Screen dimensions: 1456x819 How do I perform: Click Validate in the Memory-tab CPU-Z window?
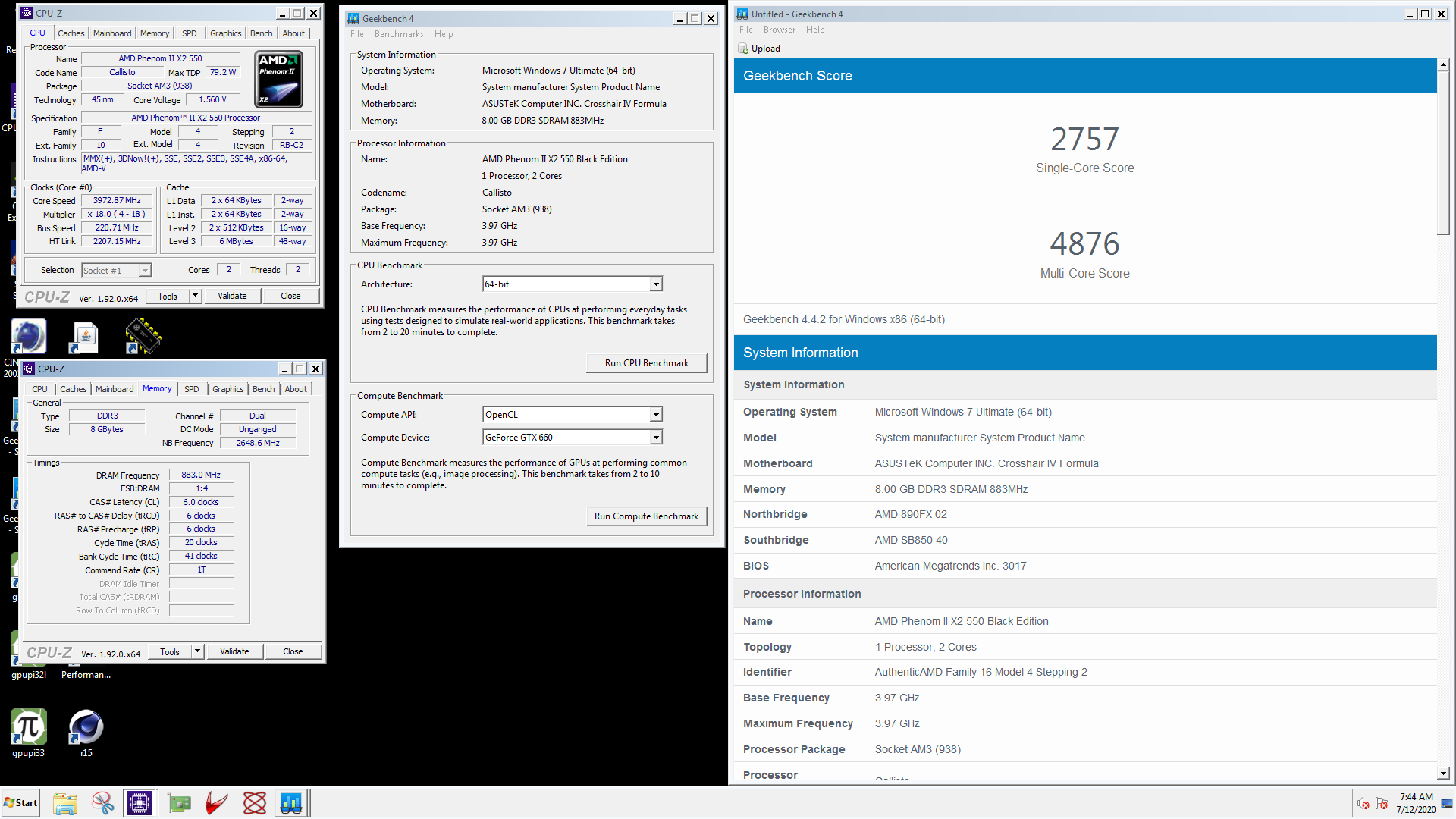point(234,651)
